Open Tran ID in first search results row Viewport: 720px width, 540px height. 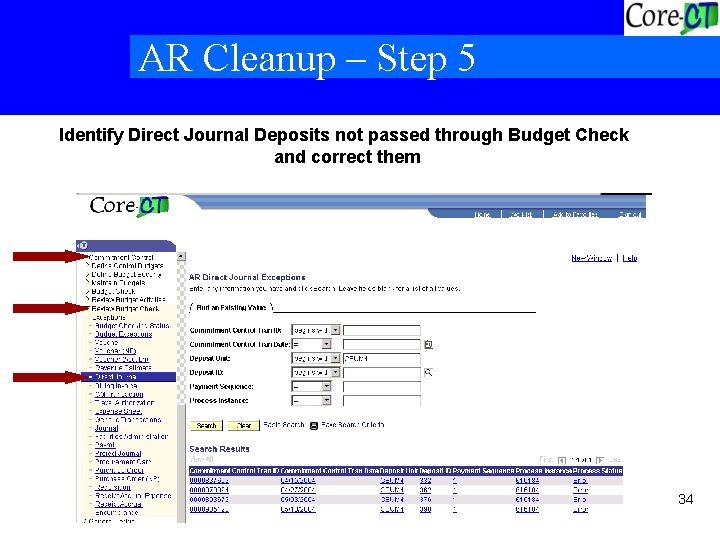(209, 481)
